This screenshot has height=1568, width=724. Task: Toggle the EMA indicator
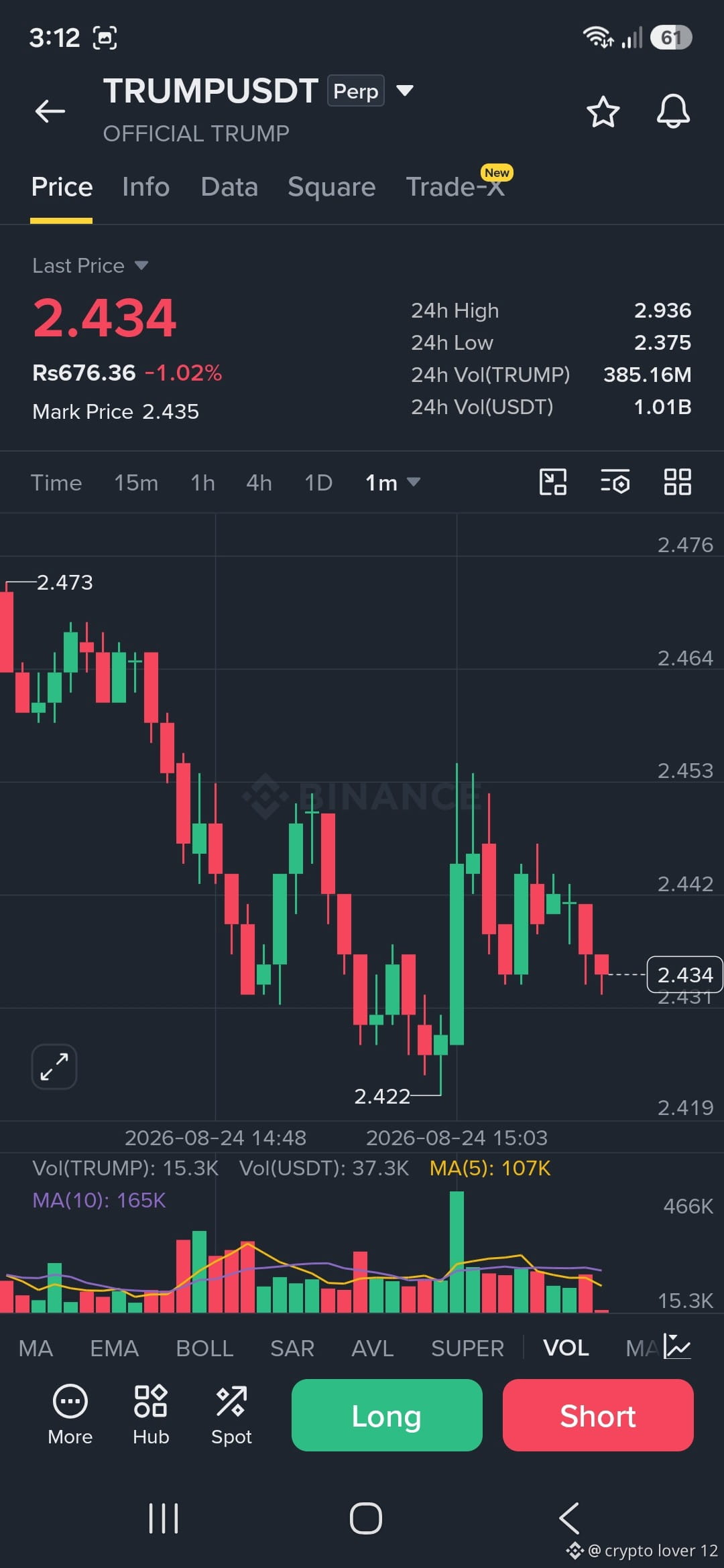tap(115, 1348)
